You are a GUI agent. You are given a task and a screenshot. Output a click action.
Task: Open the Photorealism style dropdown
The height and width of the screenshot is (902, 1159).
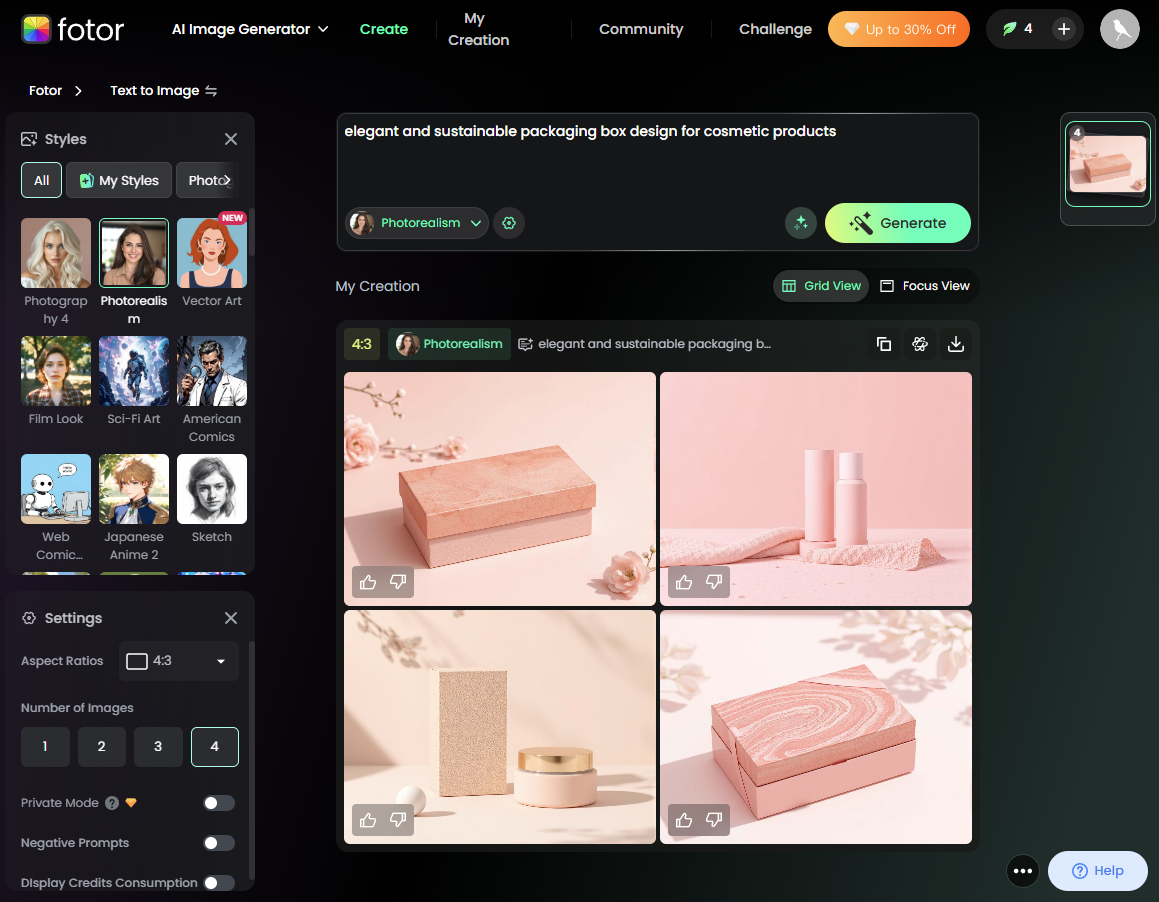point(416,223)
